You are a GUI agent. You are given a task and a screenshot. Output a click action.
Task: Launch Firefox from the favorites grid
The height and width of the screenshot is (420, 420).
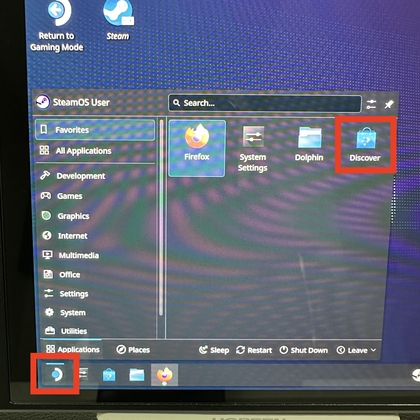coord(197,148)
